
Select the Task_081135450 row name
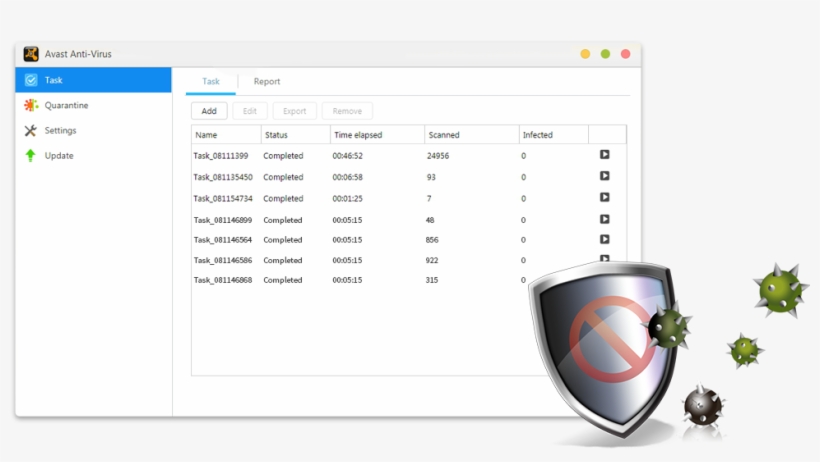tap(223, 177)
